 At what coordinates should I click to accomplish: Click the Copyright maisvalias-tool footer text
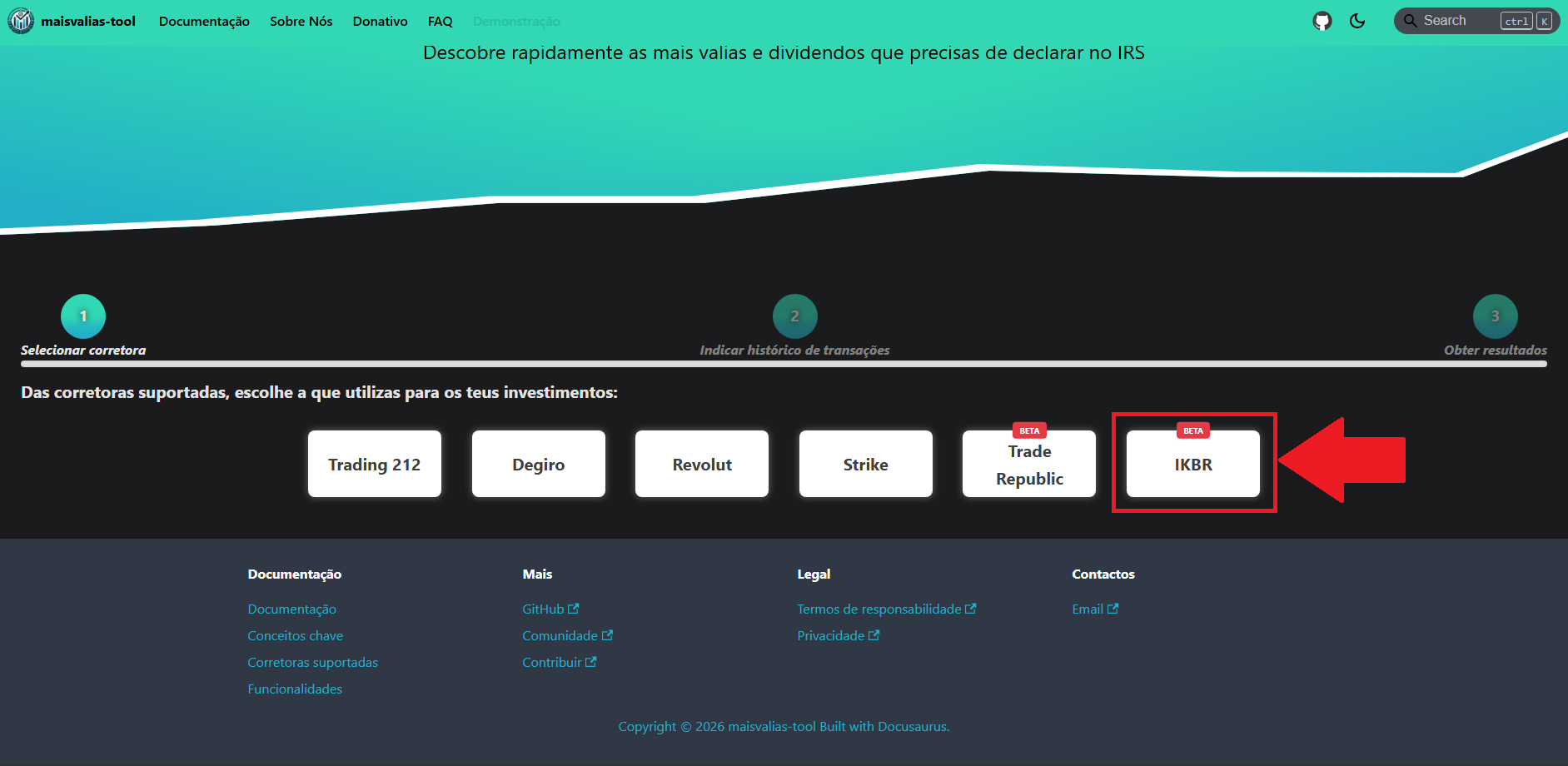[784, 727]
